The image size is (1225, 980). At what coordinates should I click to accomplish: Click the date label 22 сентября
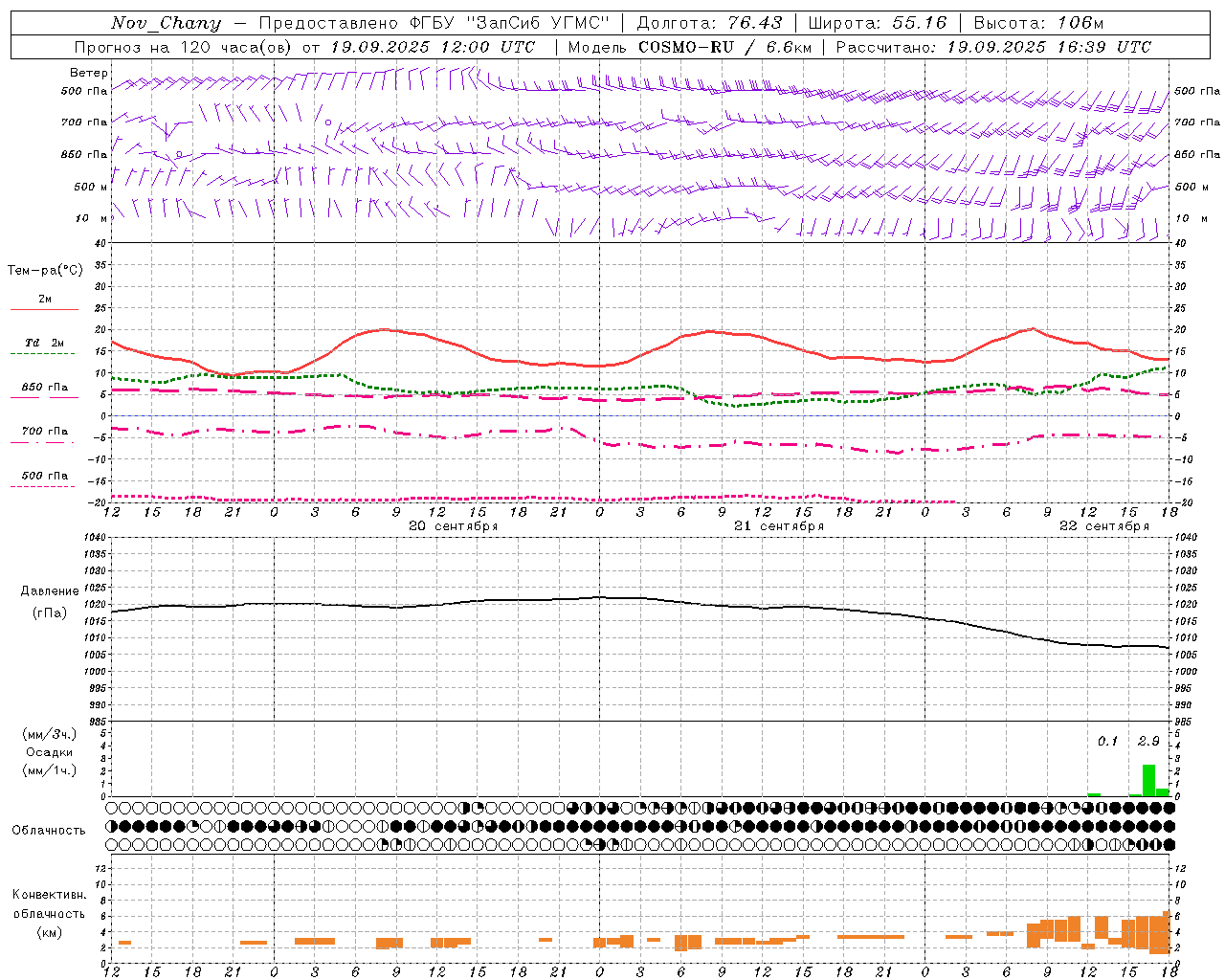[1104, 525]
